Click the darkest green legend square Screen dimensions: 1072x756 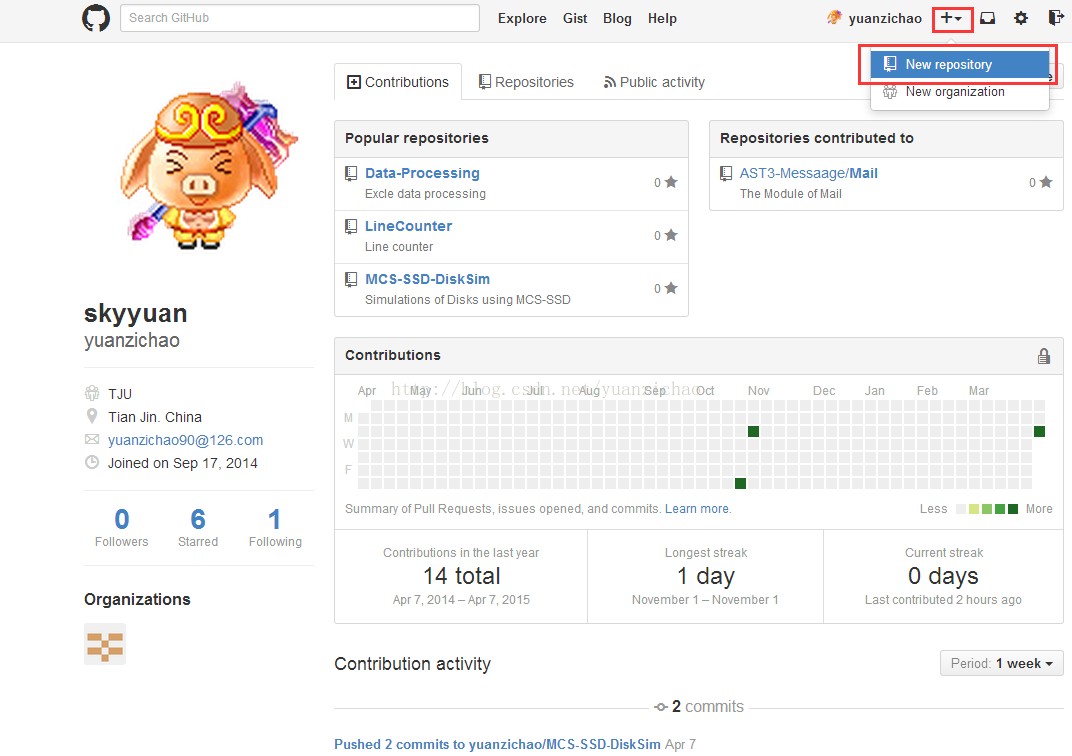pyautogui.click(x=1013, y=509)
